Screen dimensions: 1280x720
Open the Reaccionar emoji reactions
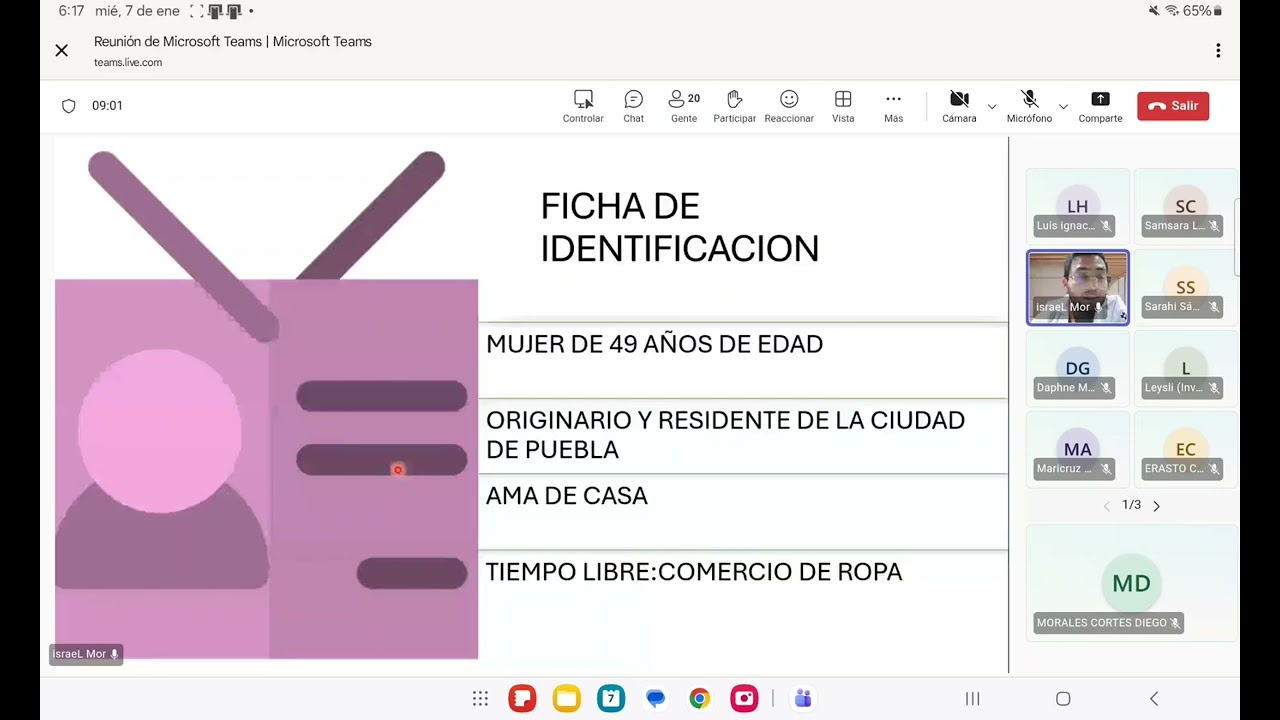[x=789, y=106]
